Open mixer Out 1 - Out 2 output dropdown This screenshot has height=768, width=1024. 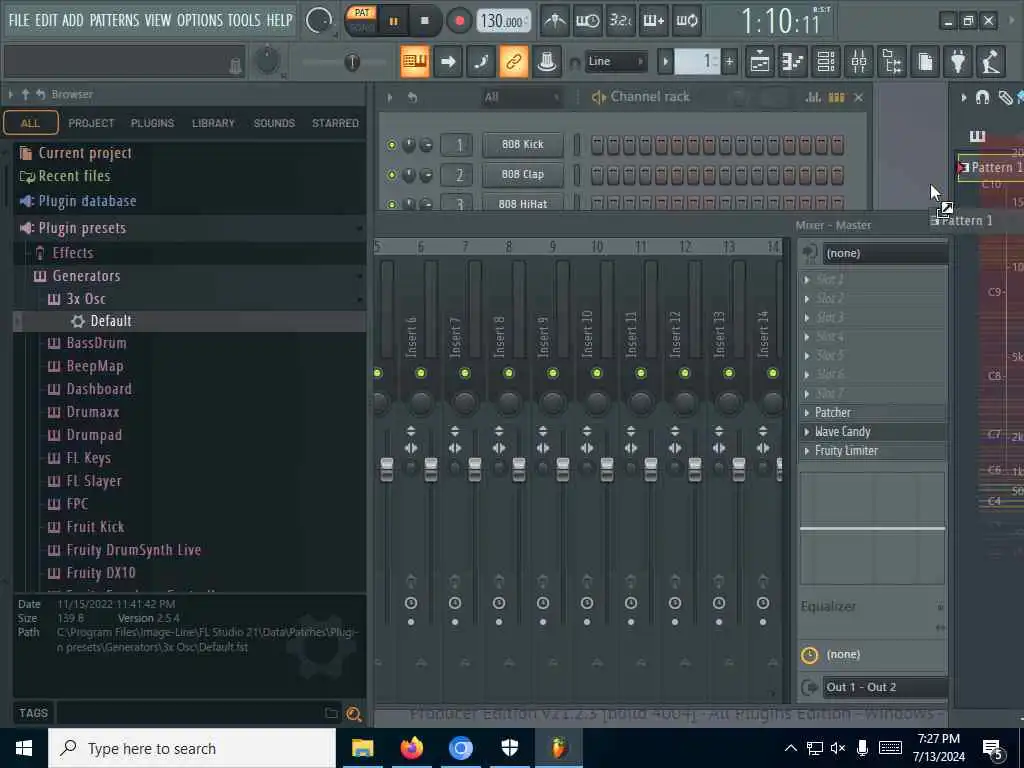point(884,687)
